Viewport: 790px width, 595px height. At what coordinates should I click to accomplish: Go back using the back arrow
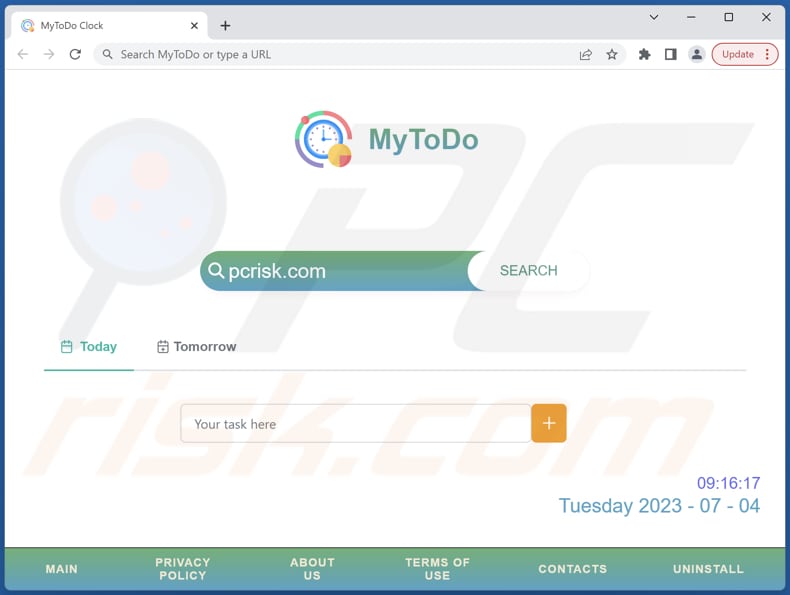pyautogui.click(x=23, y=54)
